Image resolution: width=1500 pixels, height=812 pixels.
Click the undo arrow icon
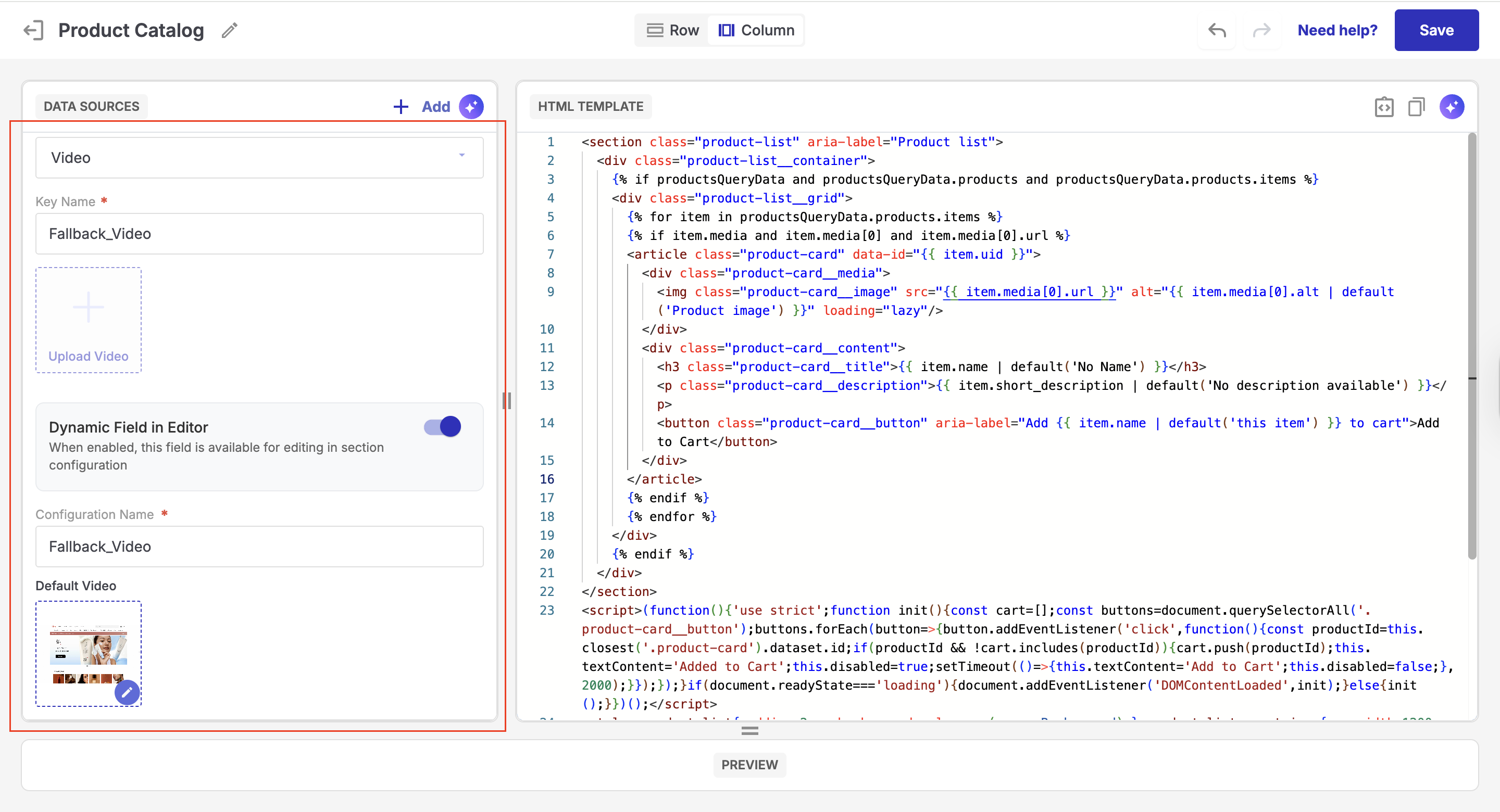pyautogui.click(x=1217, y=30)
